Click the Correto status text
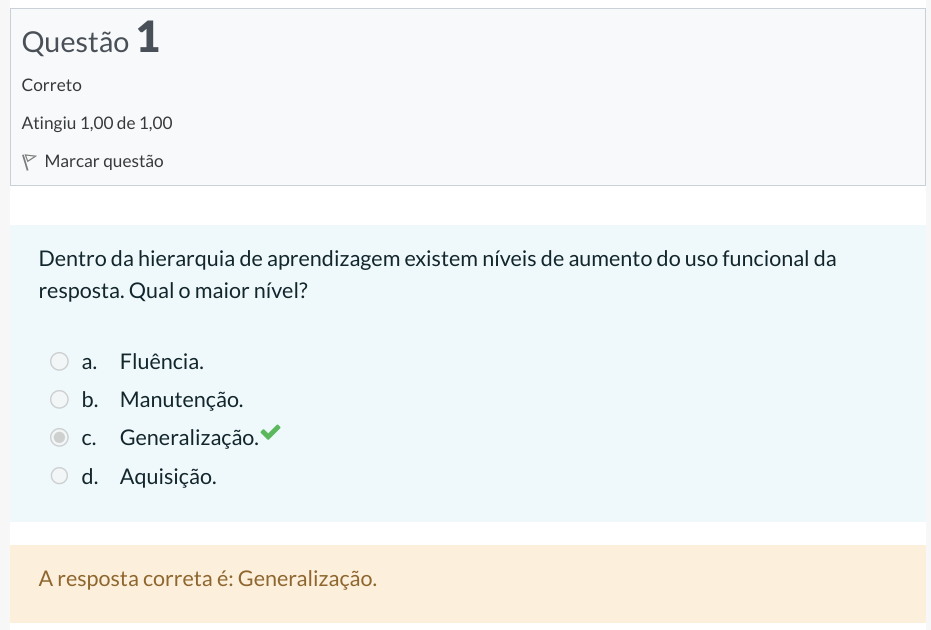Viewport: 931px width, 630px height. click(52, 85)
